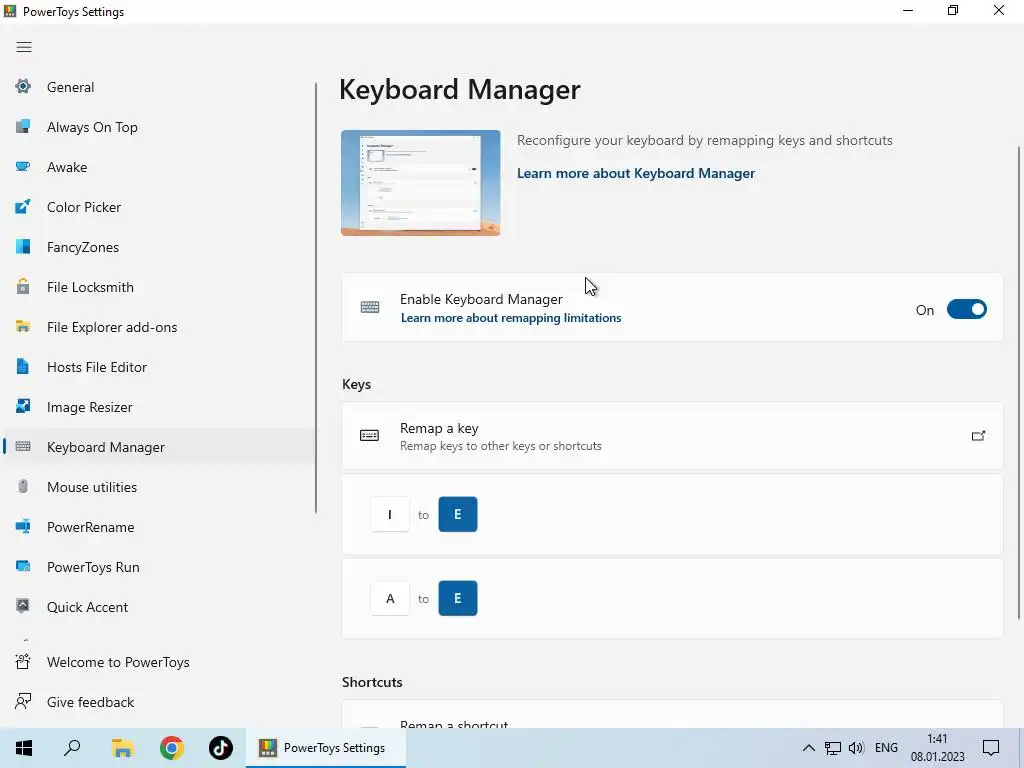Click the Awake coffee cup icon
1024x768 pixels.
(23, 167)
